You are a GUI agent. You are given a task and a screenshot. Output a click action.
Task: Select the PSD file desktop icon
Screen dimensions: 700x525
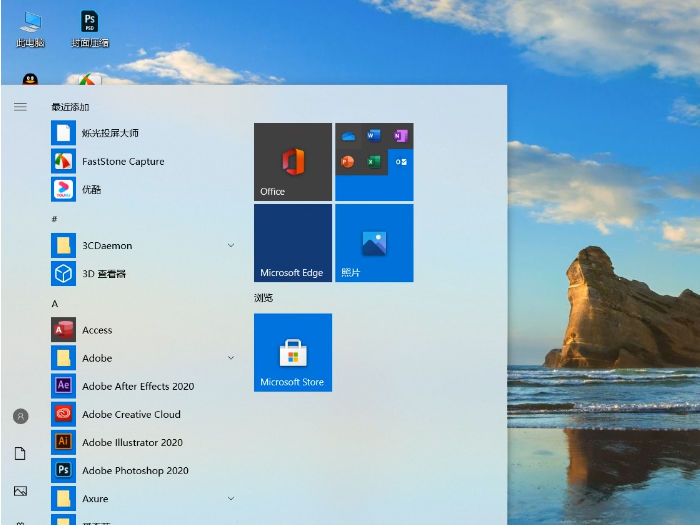click(90, 29)
